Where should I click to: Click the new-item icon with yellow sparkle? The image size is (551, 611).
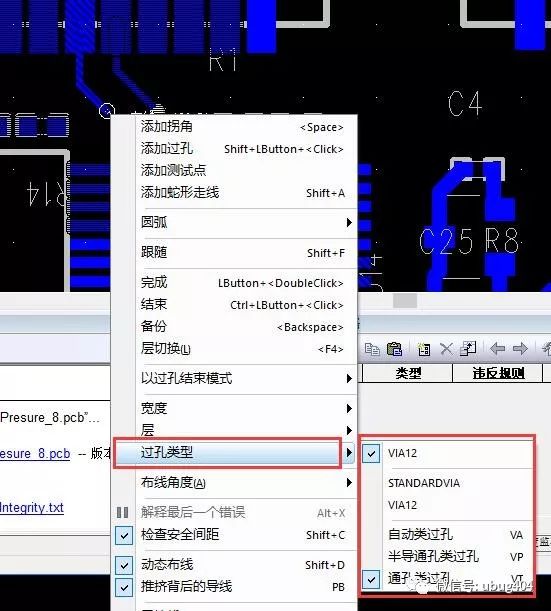click(x=423, y=349)
